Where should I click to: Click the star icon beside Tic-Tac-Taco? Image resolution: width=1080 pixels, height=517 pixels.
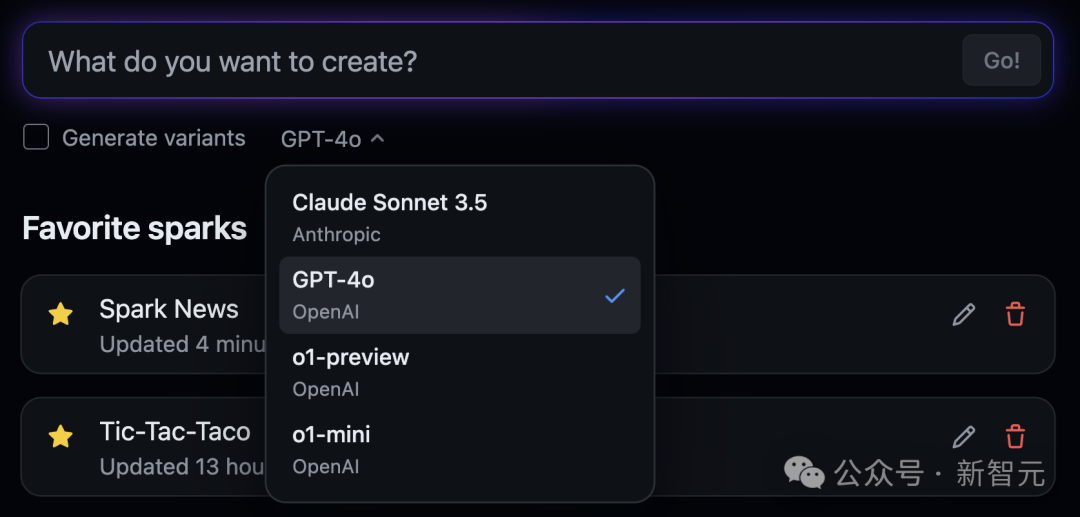61,436
